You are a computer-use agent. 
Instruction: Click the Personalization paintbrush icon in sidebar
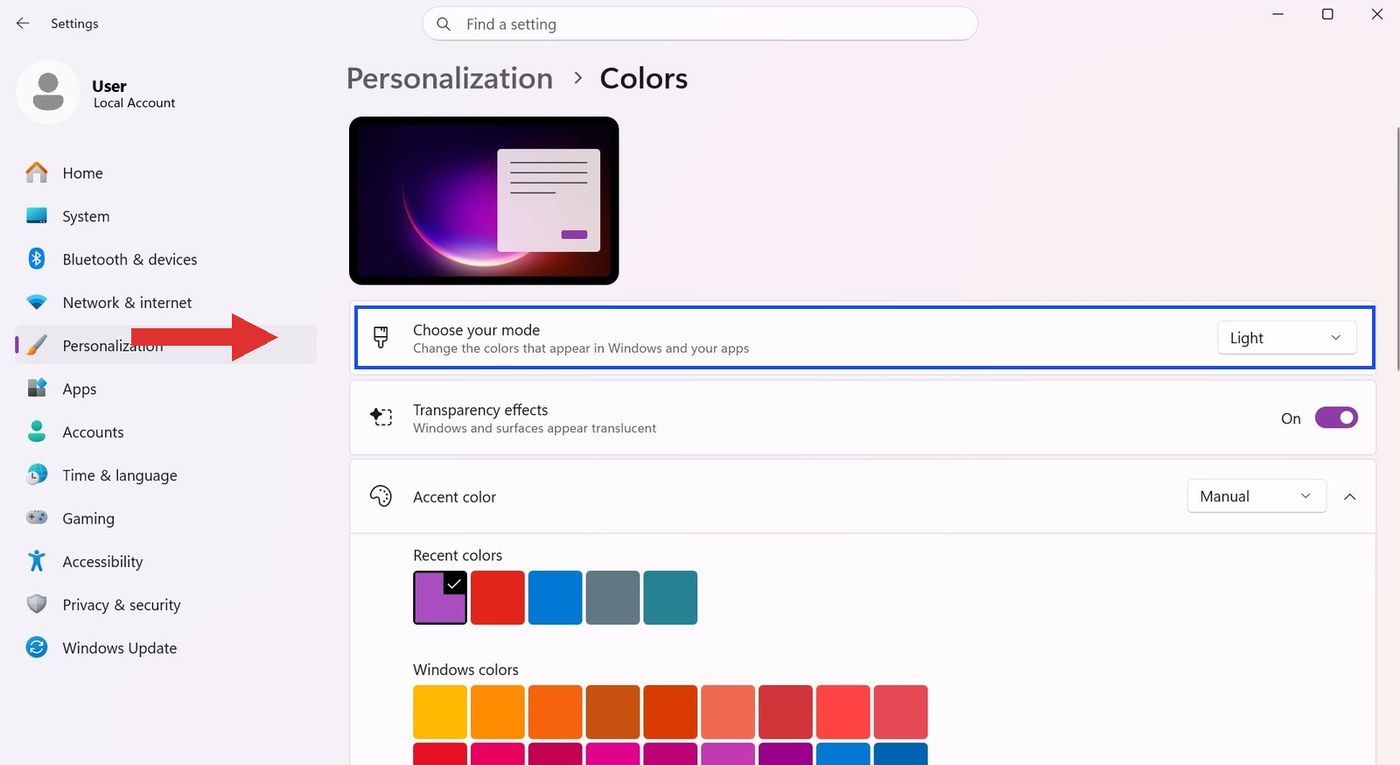tap(37, 345)
